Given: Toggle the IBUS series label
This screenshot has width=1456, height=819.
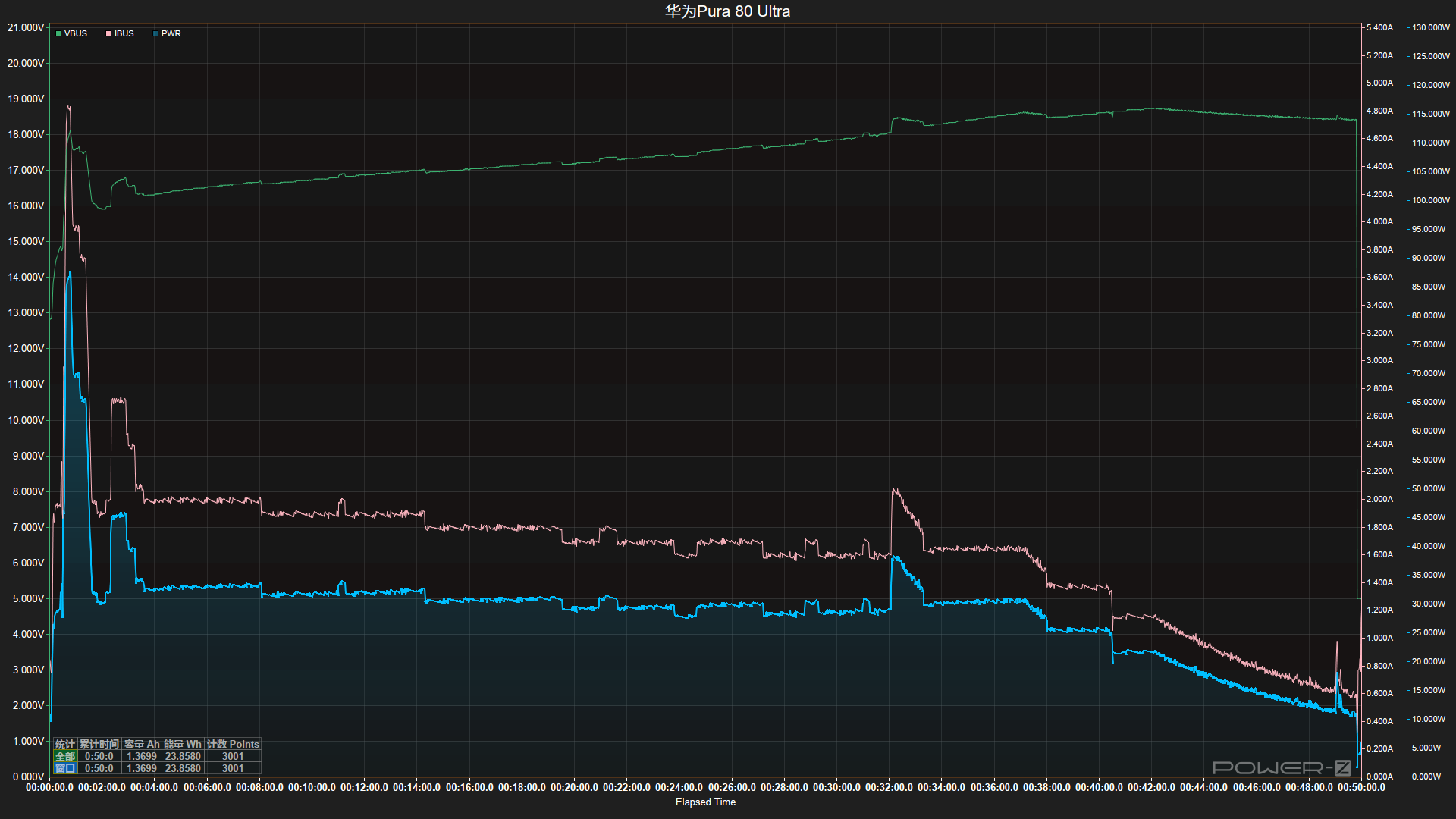Looking at the screenshot, I should (x=124, y=34).
